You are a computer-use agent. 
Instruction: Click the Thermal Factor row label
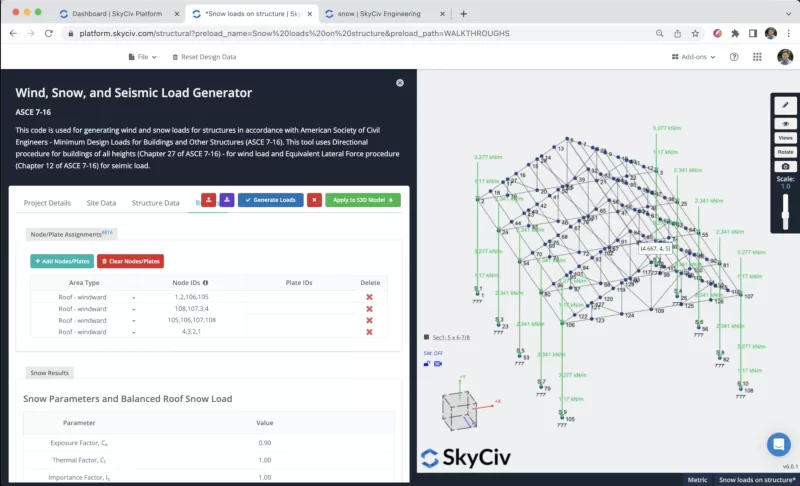(x=79, y=460)
